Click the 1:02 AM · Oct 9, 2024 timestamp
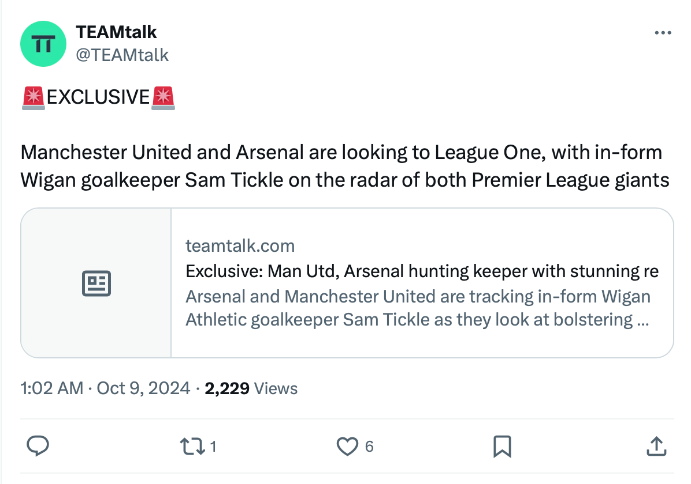691x484 pixels. click(104, 388)
